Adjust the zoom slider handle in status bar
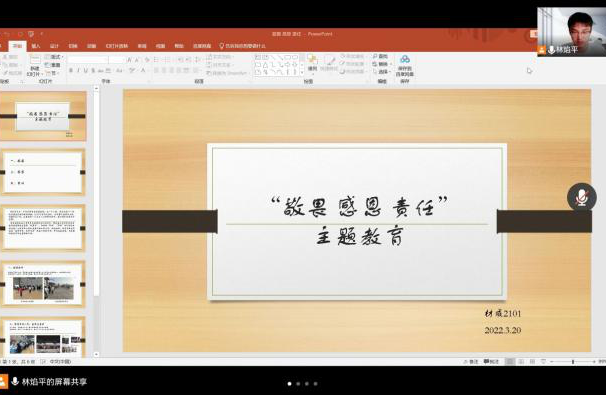The height and width of the screenshot is (395, 606). point(573,362)
